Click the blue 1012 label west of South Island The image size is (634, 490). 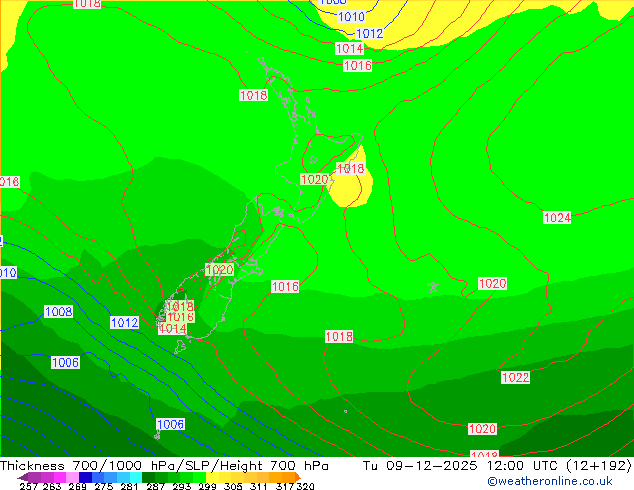(x=125, y=323)
